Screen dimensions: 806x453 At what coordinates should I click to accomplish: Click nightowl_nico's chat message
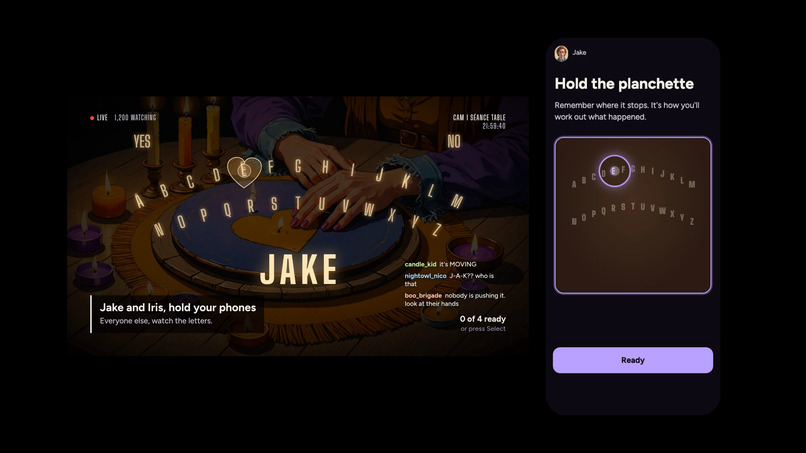pos(449,280)
